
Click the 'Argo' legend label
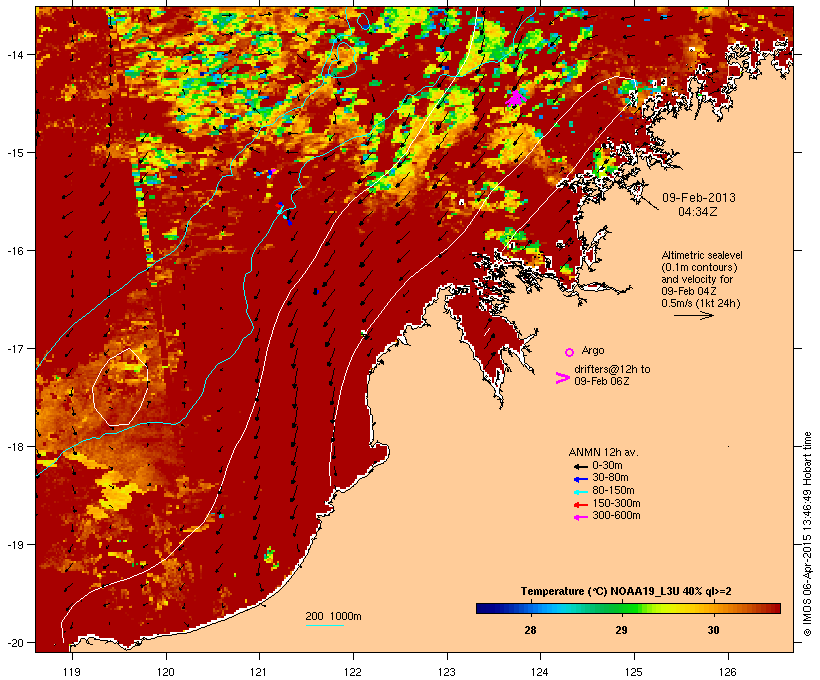593,350
